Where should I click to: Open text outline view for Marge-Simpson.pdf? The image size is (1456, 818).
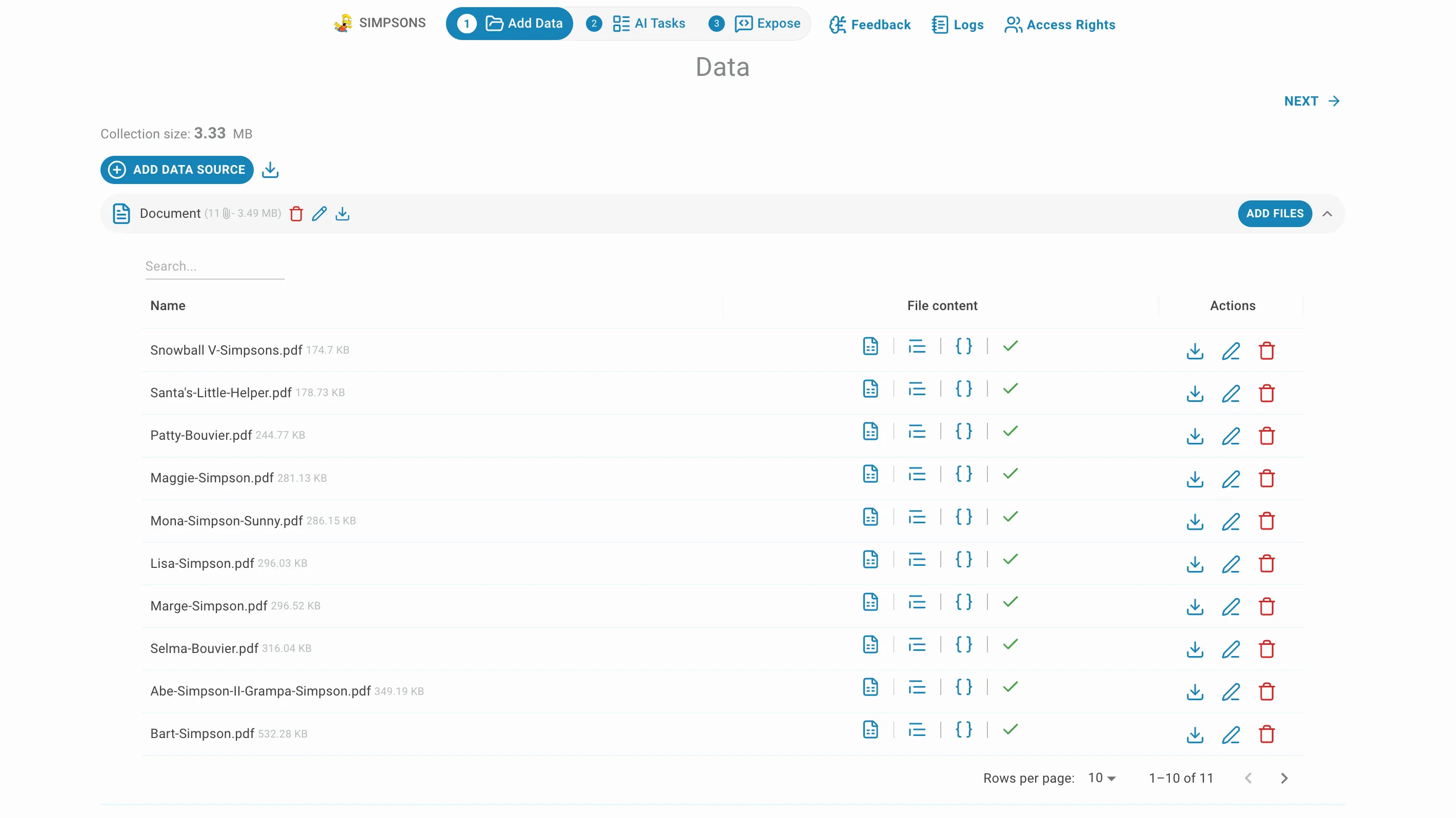[917, 602]
